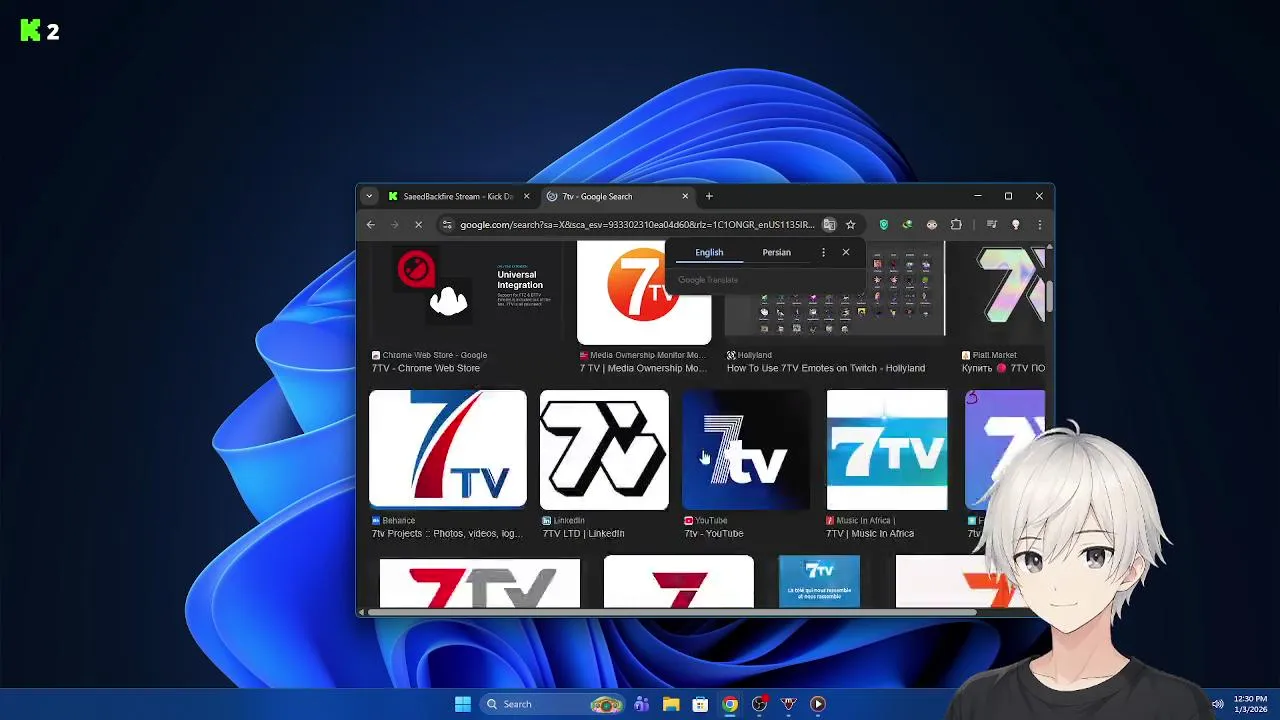The width and height of the screenshot is (1280, 720).
Task: Click the volume speaker icon in tray
Action: pyautogui.click(x=1217, y=704)
